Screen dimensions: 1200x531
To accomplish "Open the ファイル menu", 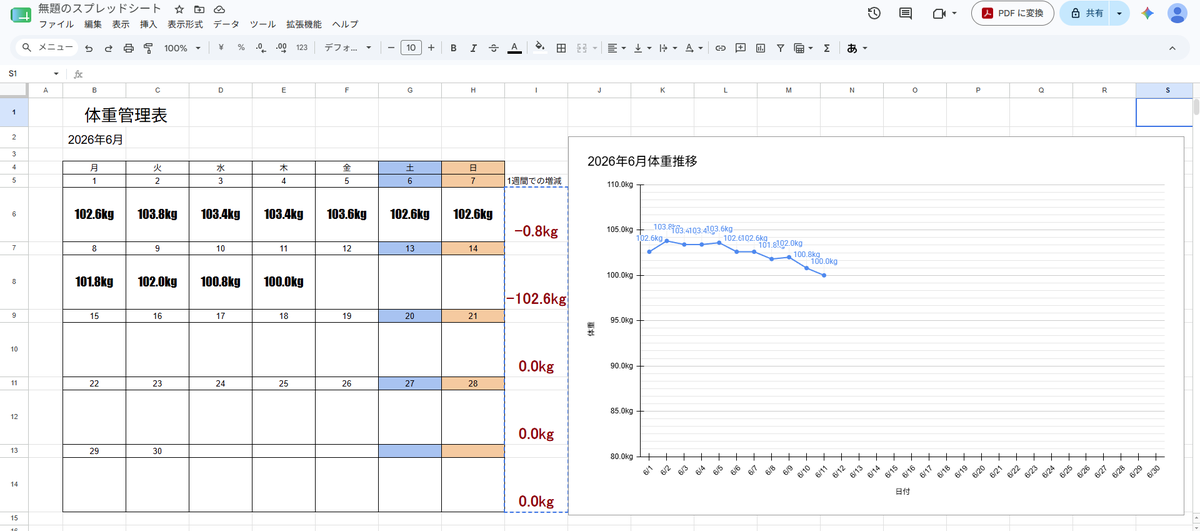I will pyautogui.click(x=56, y=23).
